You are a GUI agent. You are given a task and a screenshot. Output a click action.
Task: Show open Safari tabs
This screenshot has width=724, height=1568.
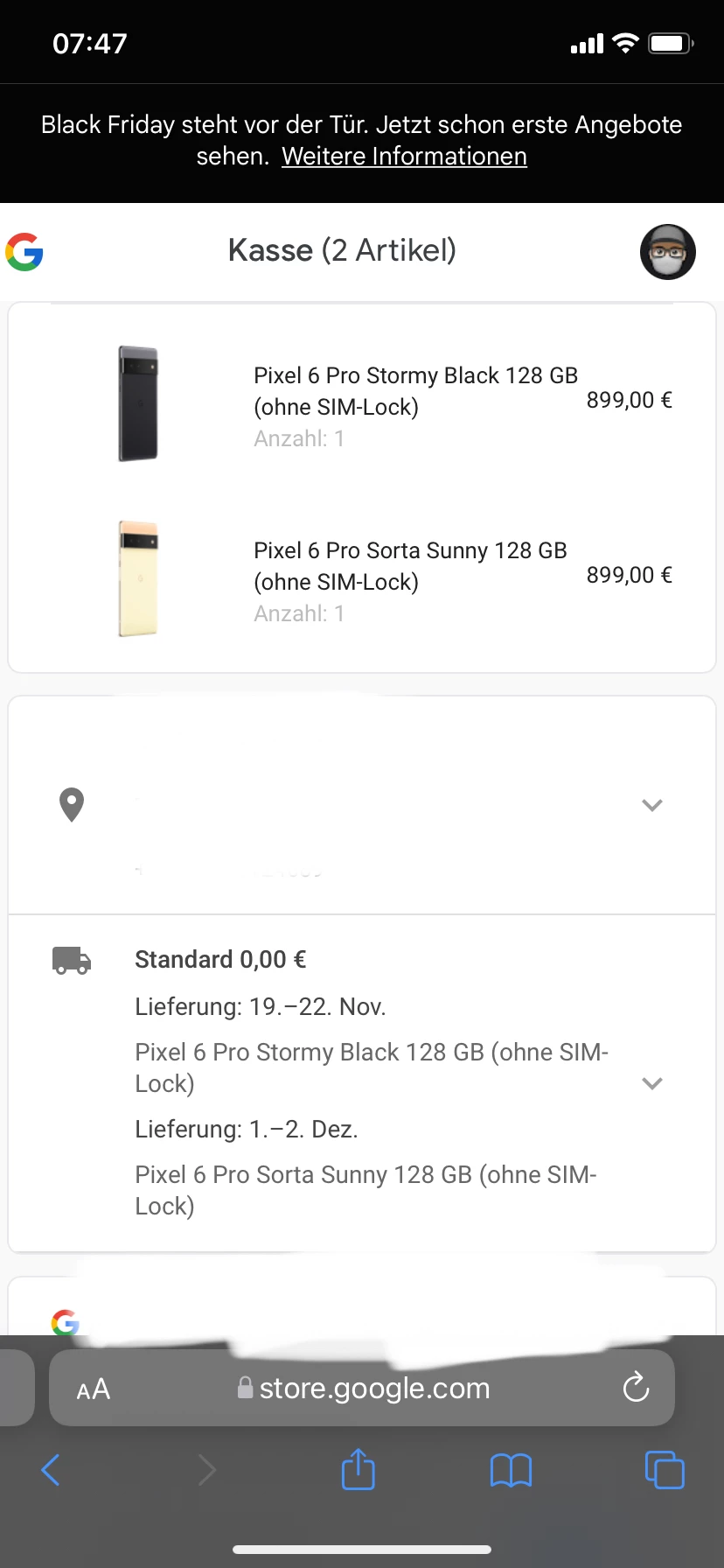pos(665,1469)
